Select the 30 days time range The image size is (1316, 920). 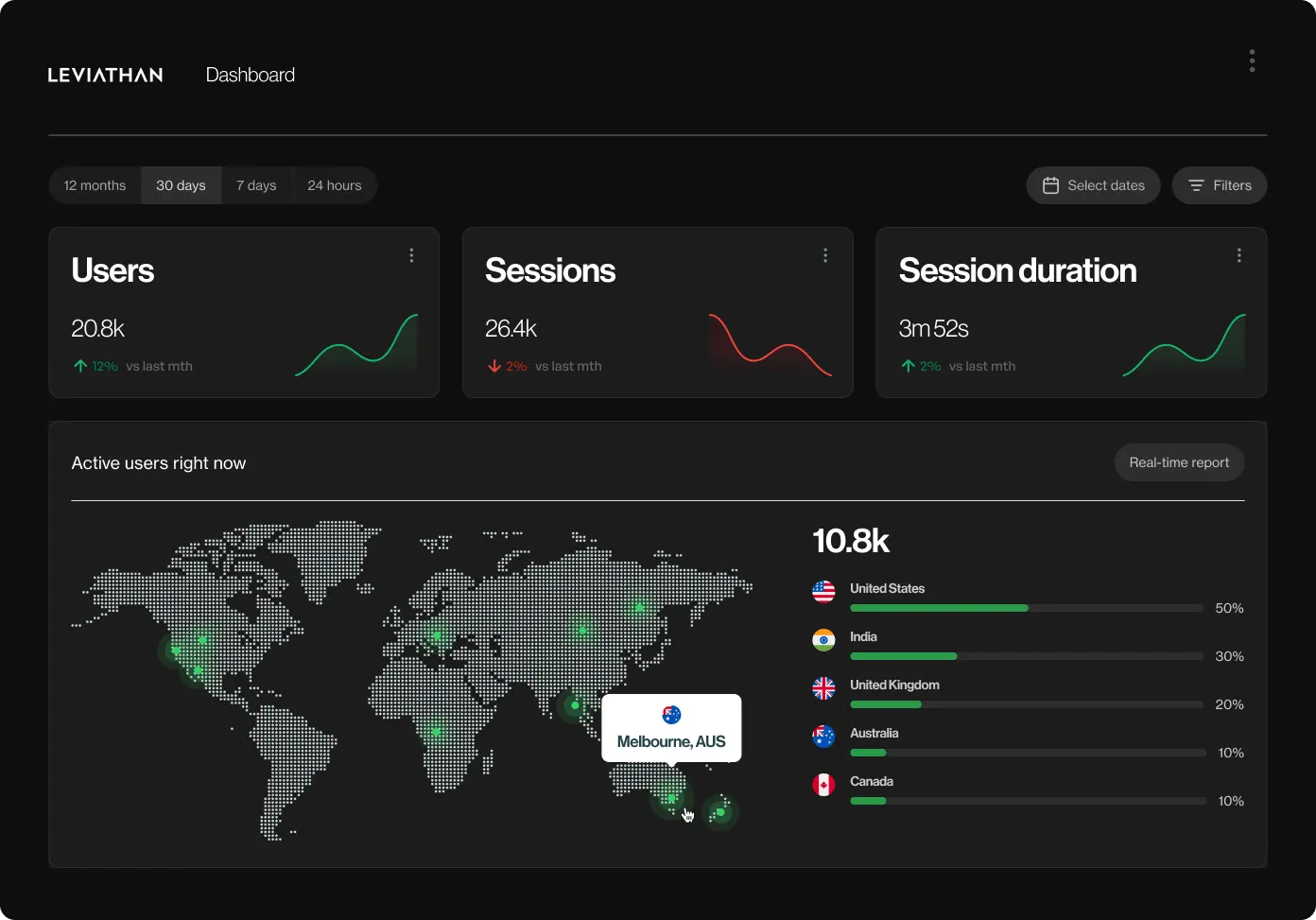tap(181, 185)
